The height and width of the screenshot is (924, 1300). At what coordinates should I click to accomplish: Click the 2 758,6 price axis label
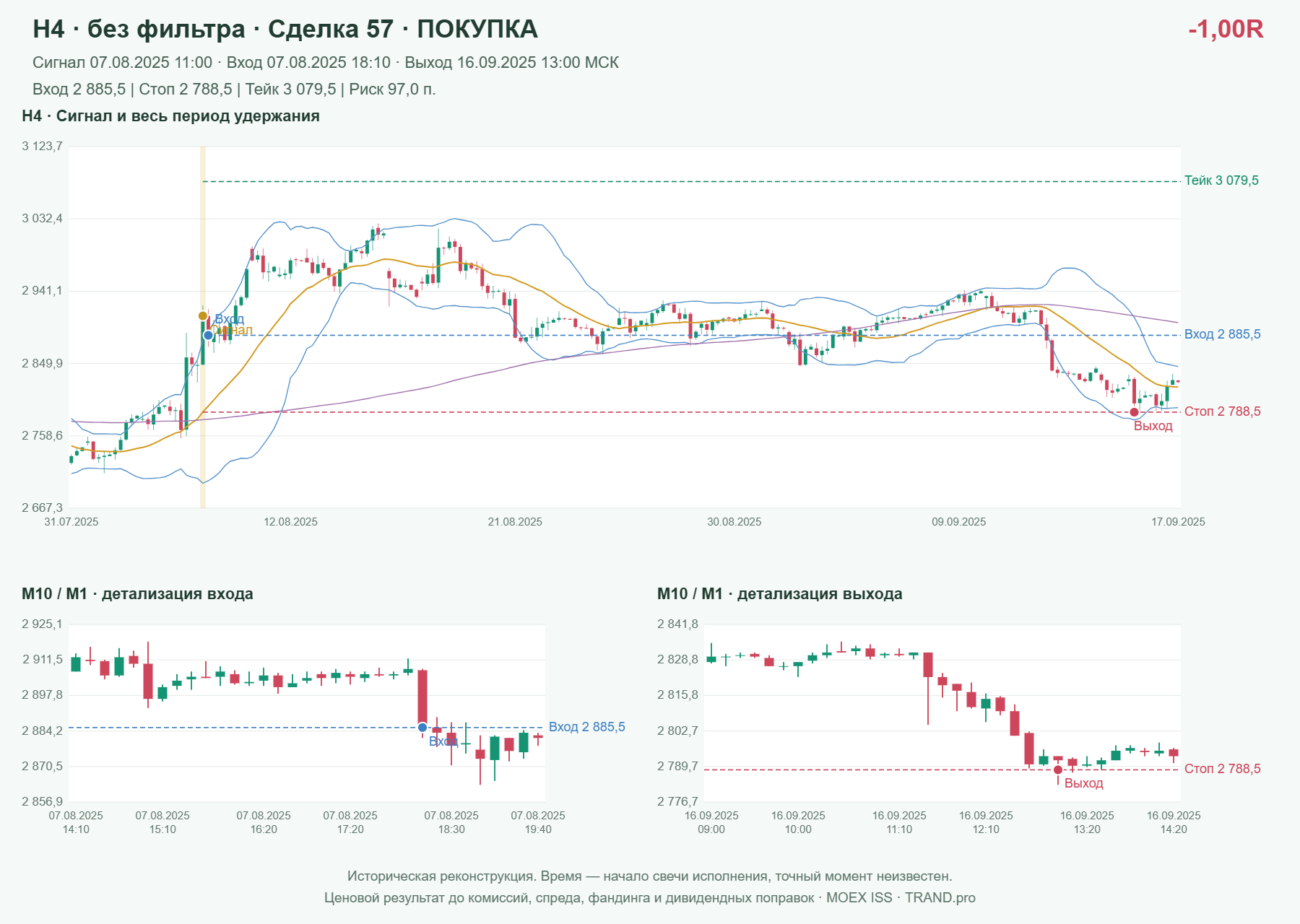[43, 435]
